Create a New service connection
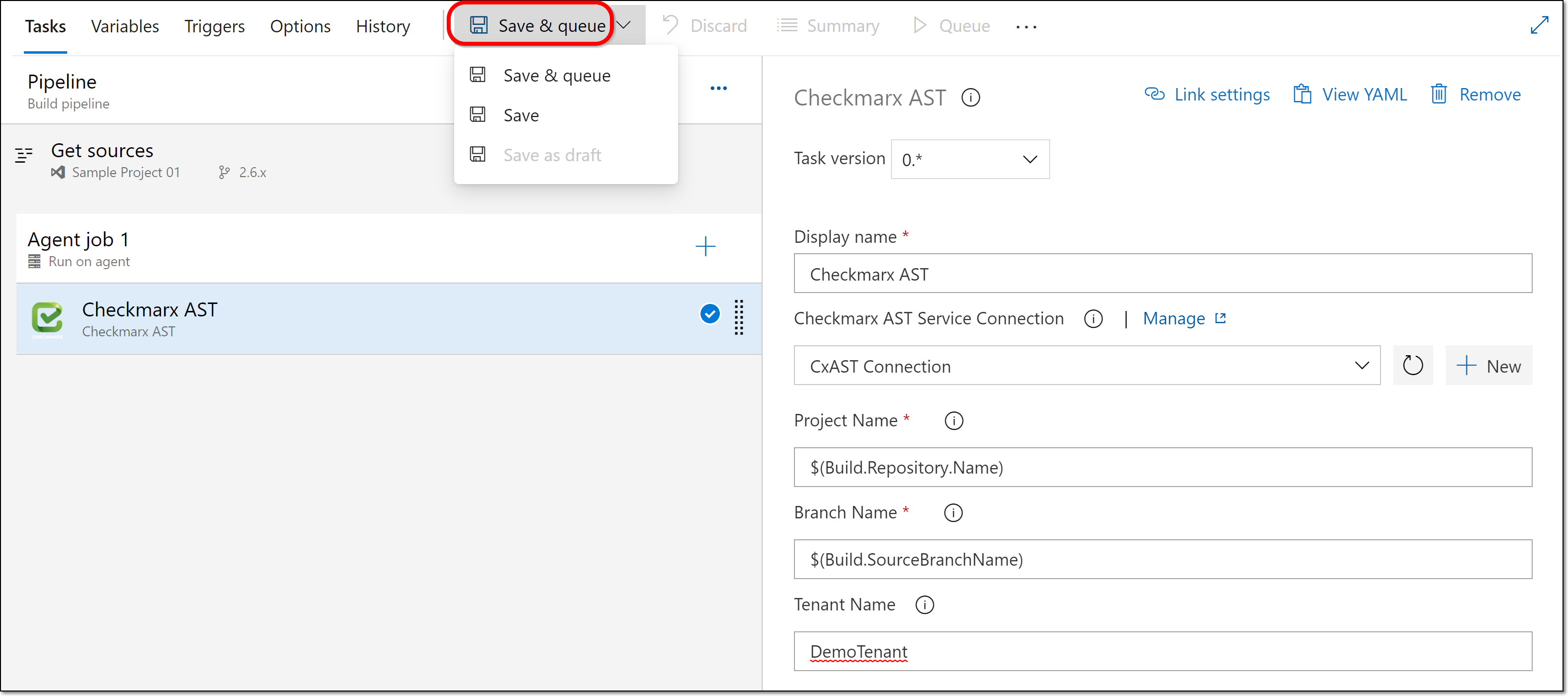The height and width of the screenshot is (696, 1568). 1488,365
